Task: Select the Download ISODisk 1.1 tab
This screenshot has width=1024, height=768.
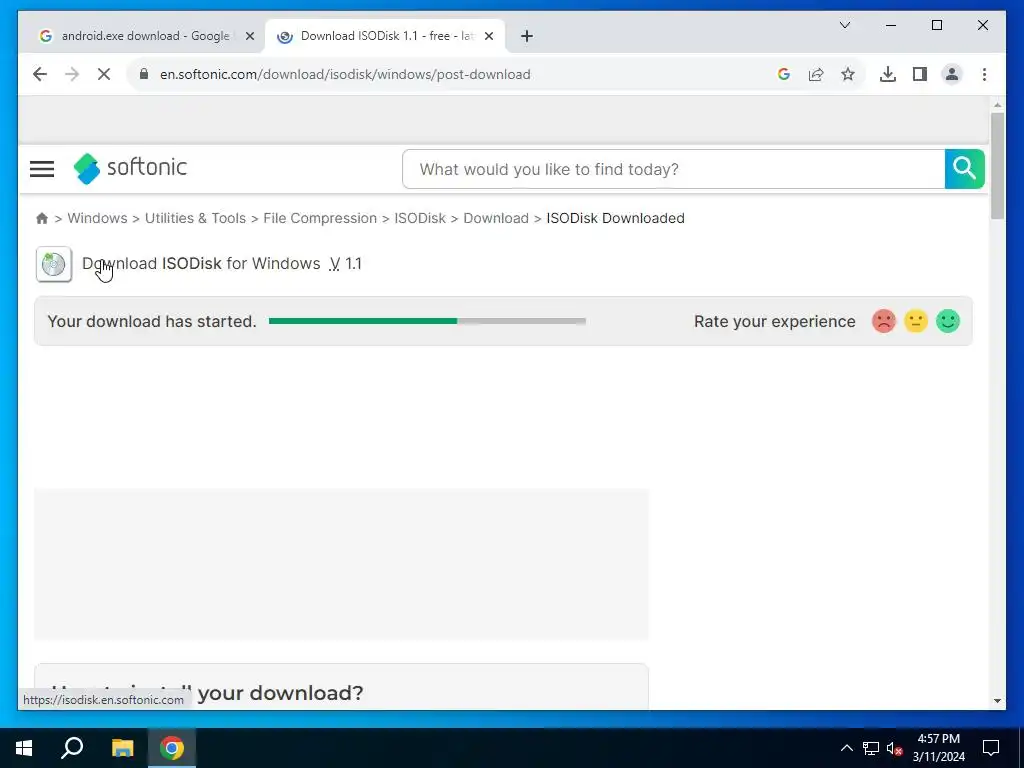Action: [384, 36]
